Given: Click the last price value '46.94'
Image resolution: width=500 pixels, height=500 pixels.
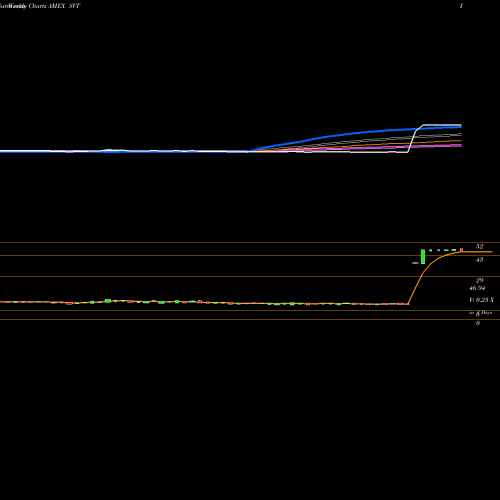Looking at the screenshot, I should (x=477, y=288).
